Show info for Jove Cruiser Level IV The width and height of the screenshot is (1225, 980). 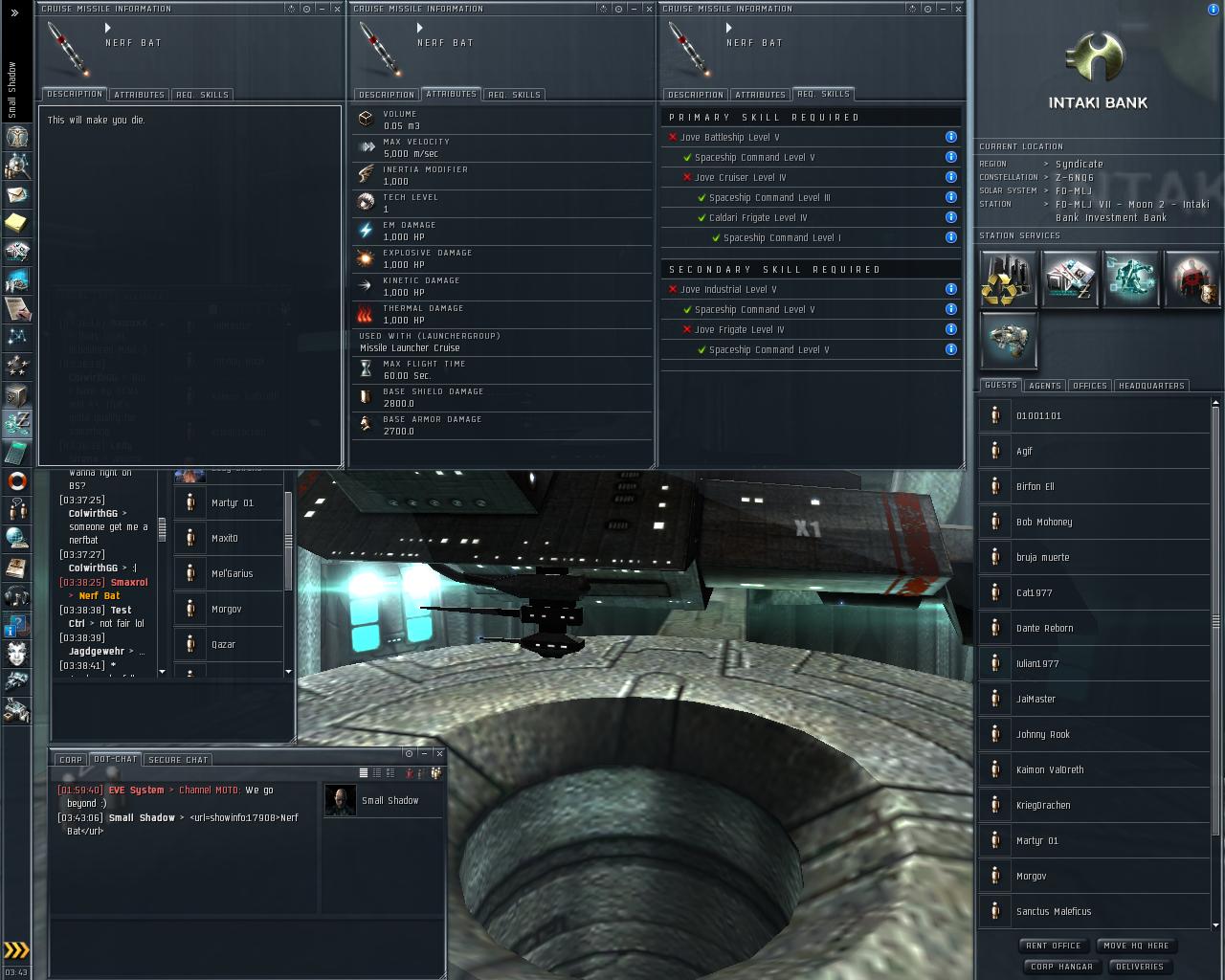click(950, 177)
